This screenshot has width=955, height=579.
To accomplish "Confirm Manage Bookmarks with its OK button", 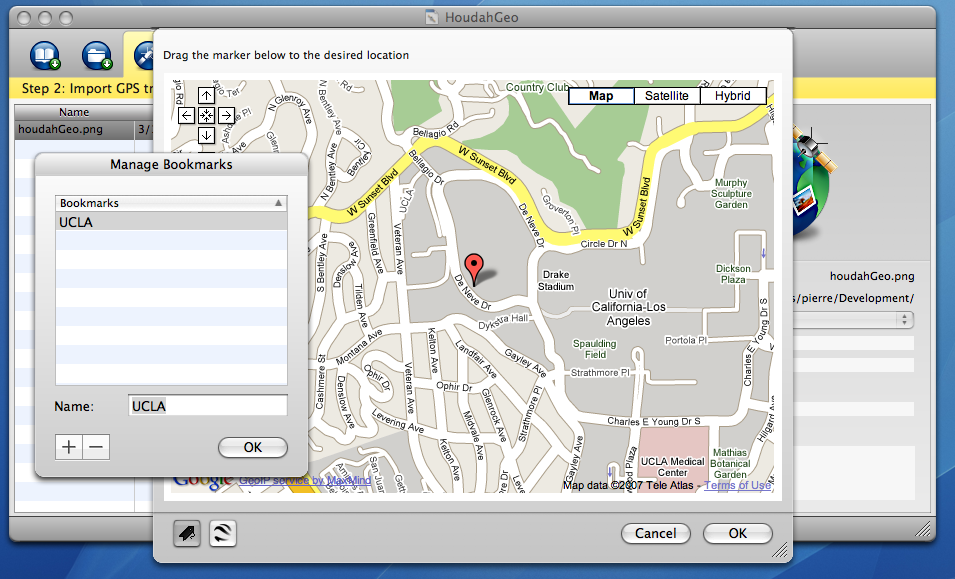I will click(253, 447).
